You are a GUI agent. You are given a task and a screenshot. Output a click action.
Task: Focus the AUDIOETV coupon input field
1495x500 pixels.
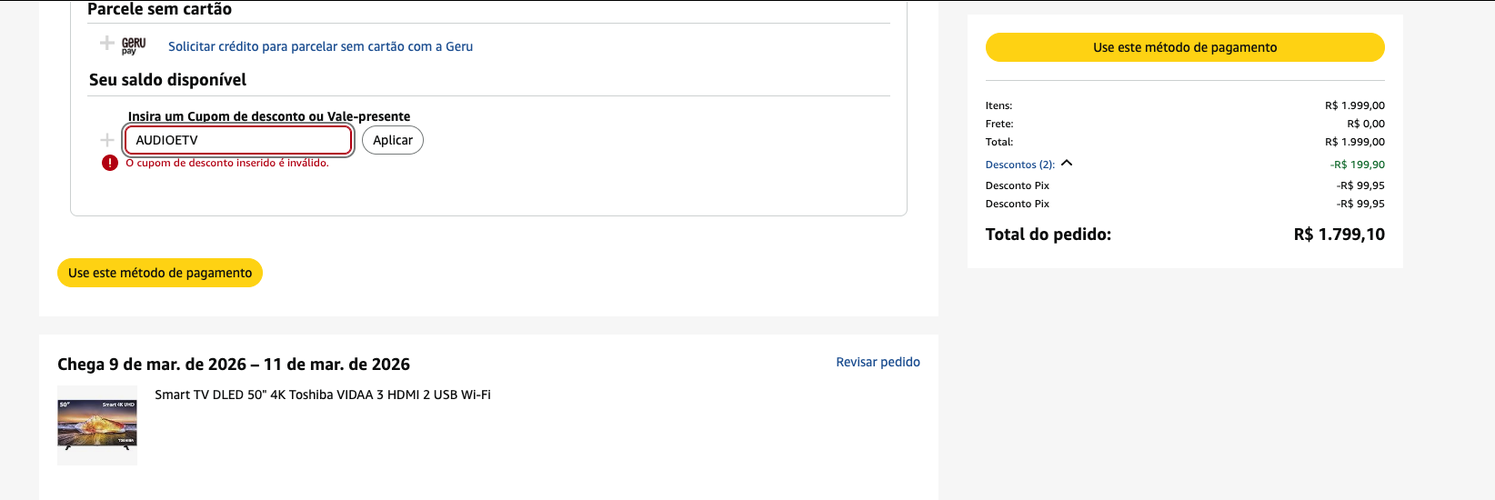pos(238,140)
